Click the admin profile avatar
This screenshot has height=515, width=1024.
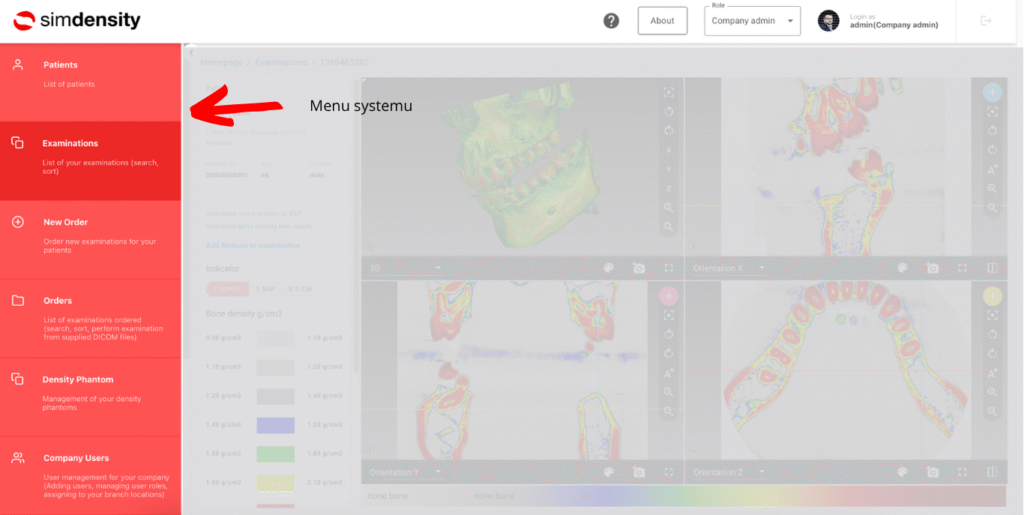coord(828,21)
